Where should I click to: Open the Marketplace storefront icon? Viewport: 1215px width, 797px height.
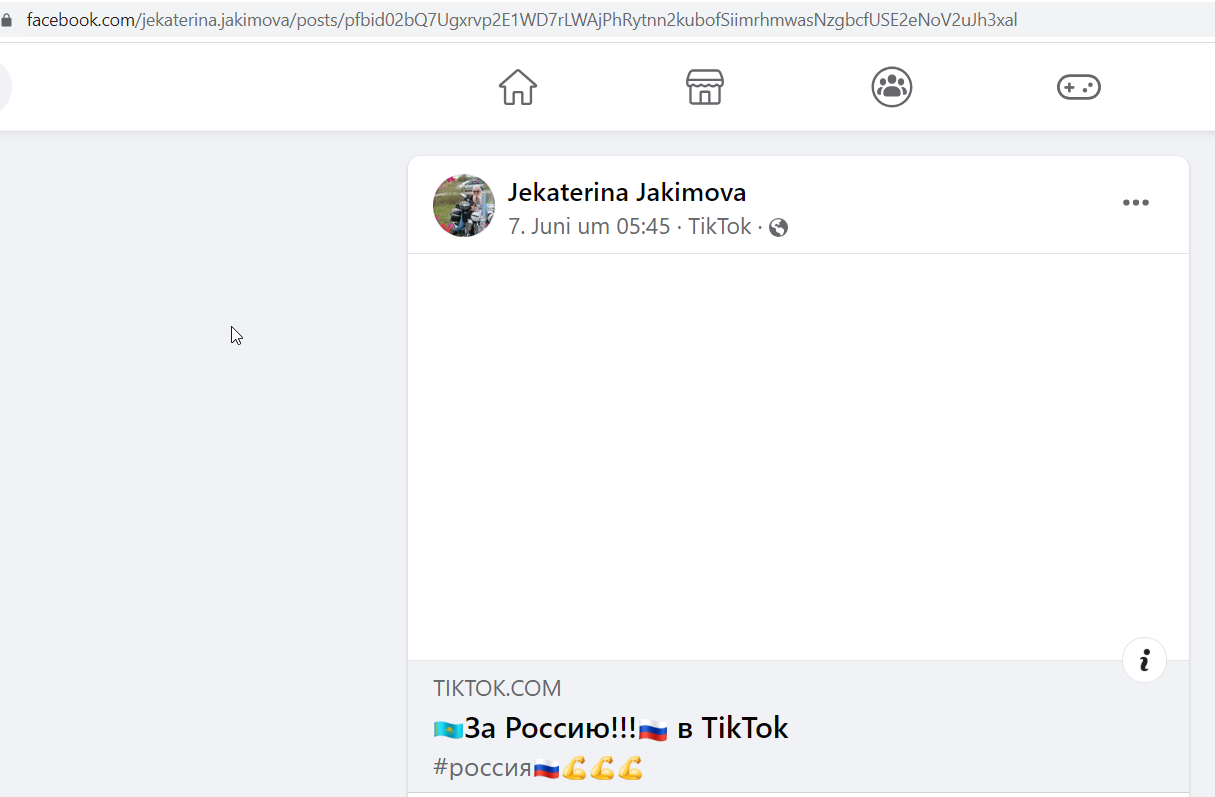pyautogui.click(x=705, y=87)
